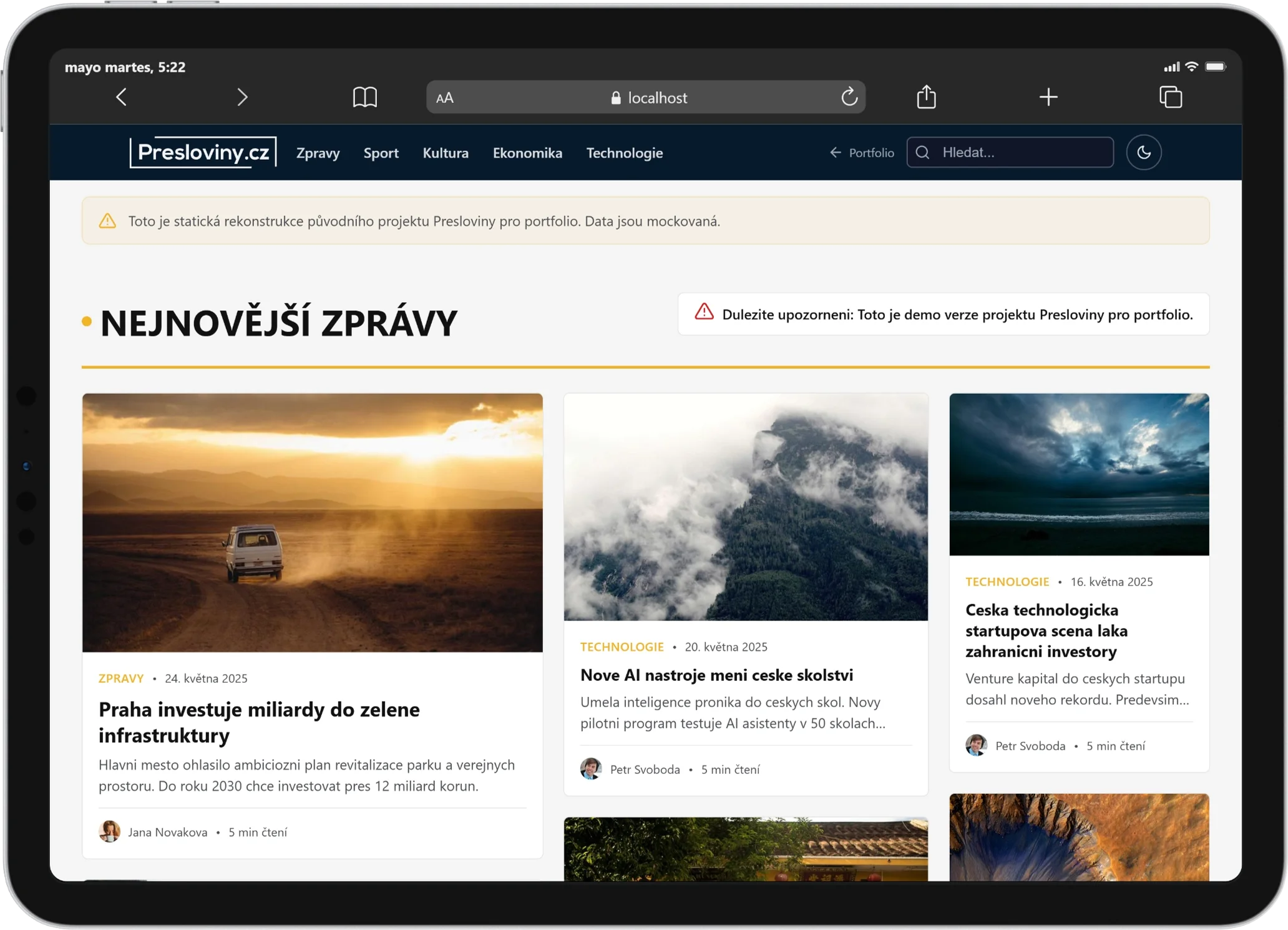This screenshot has height=930, width=1288.
Task: Switch to the Kultura section
Action: point(446,153)
